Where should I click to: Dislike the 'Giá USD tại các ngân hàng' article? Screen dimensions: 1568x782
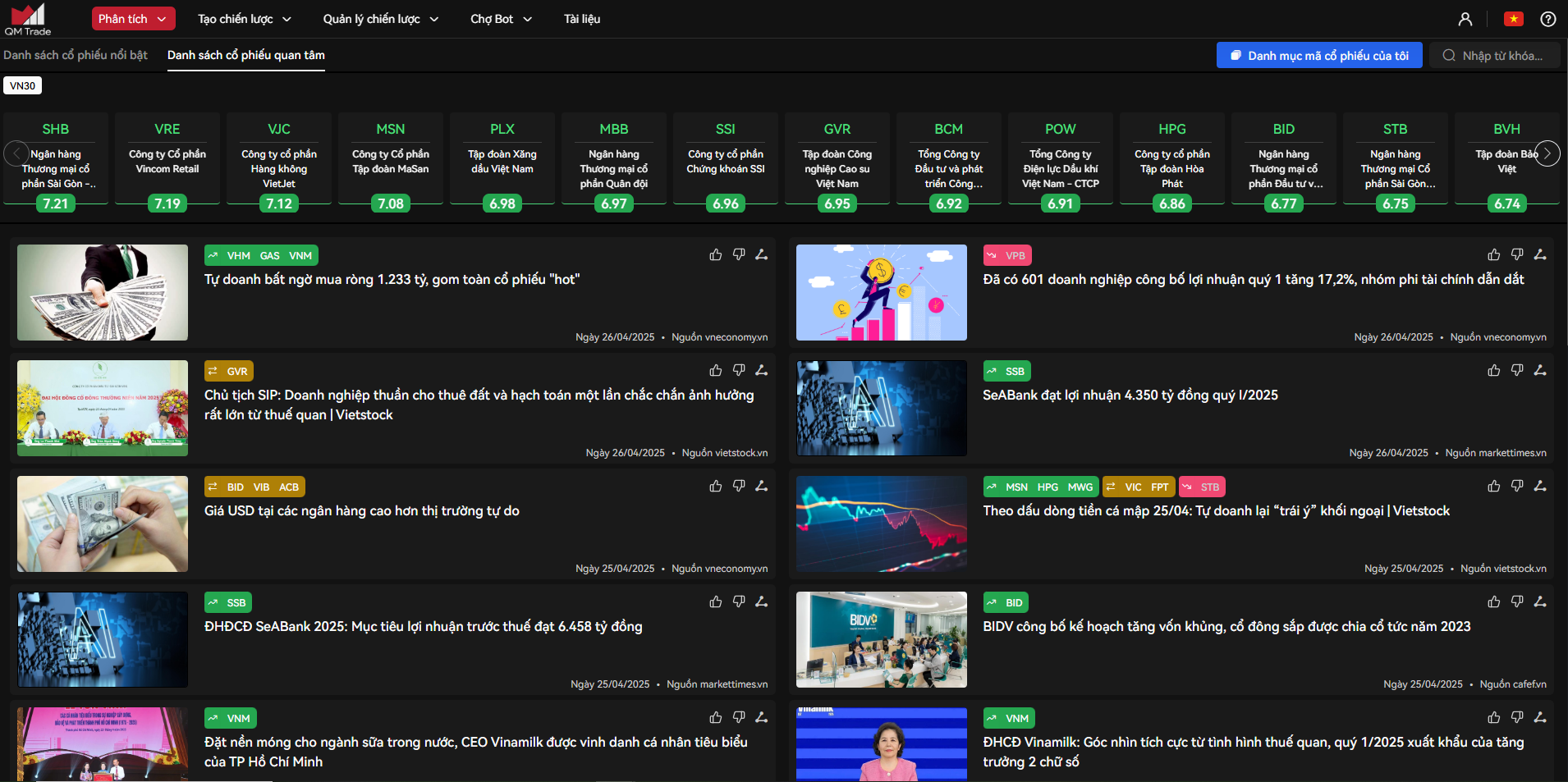point(739,487)
